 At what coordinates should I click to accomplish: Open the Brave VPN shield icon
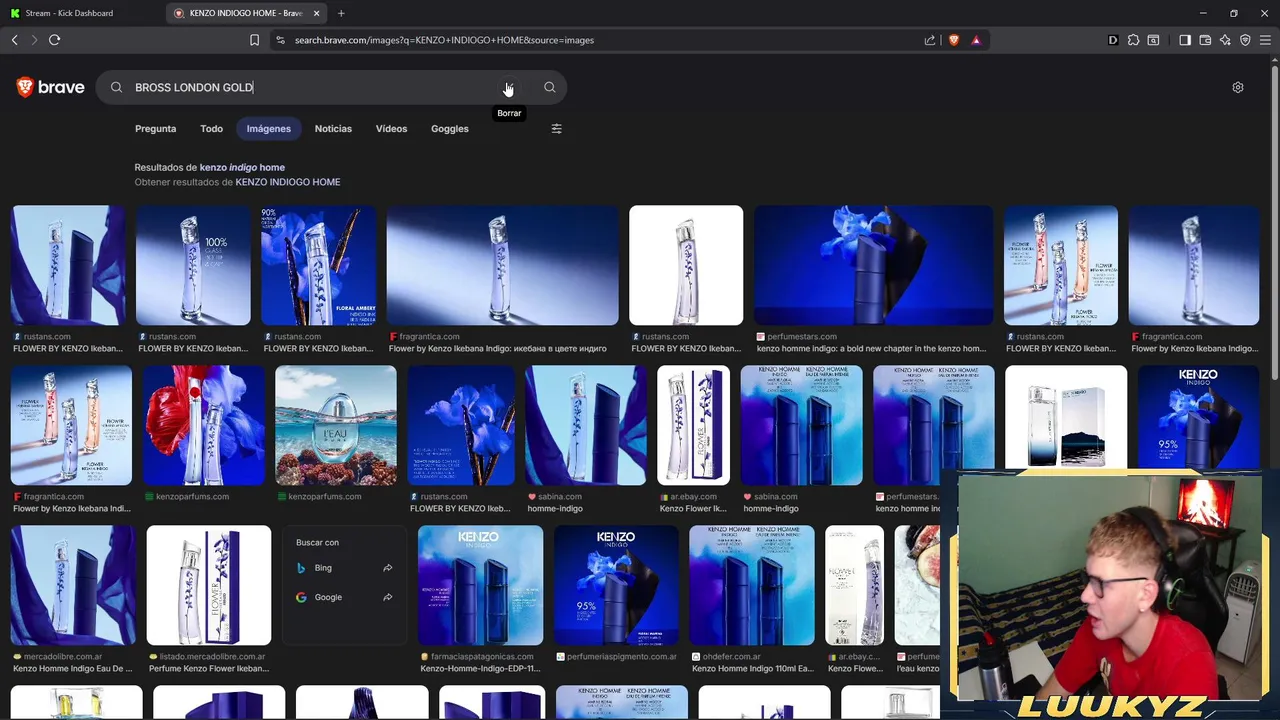click(1245, 40)
